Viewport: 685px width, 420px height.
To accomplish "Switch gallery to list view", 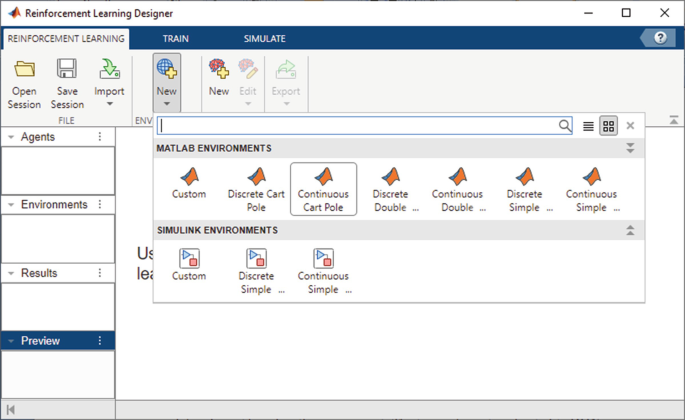I will coord(588,126).
